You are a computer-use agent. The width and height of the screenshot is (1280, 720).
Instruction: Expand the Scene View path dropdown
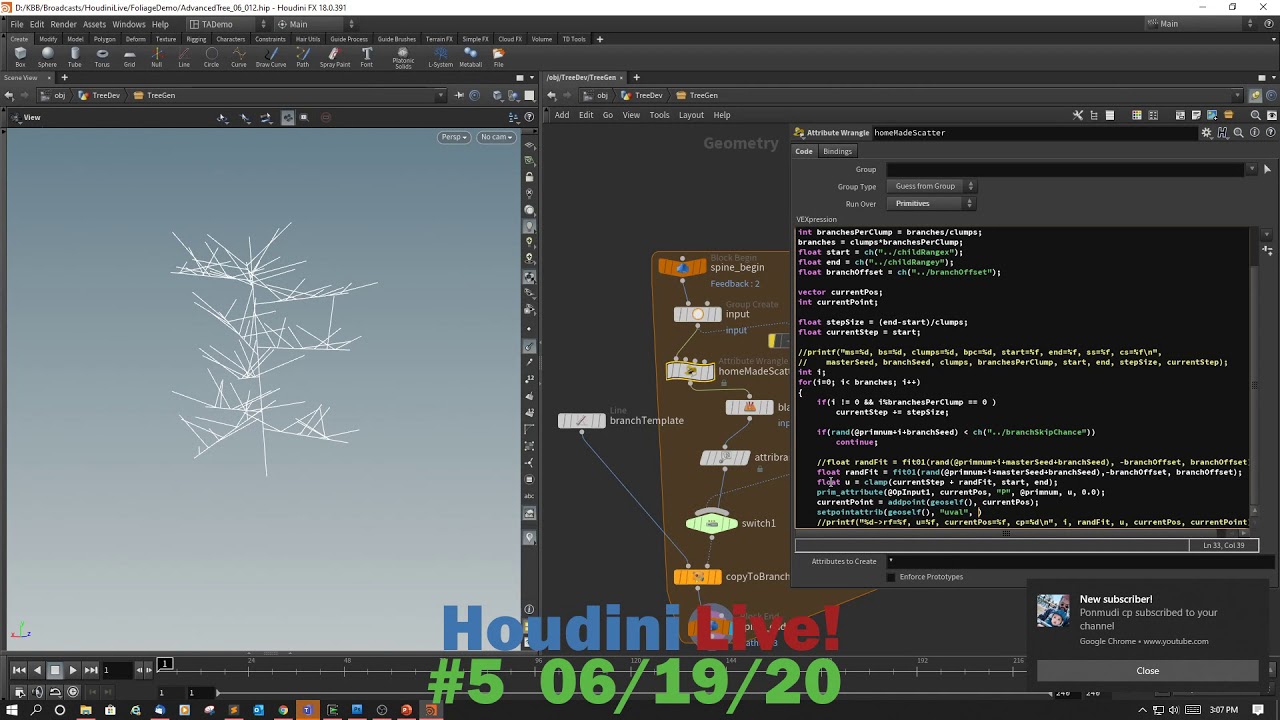(x=440, y=96)
